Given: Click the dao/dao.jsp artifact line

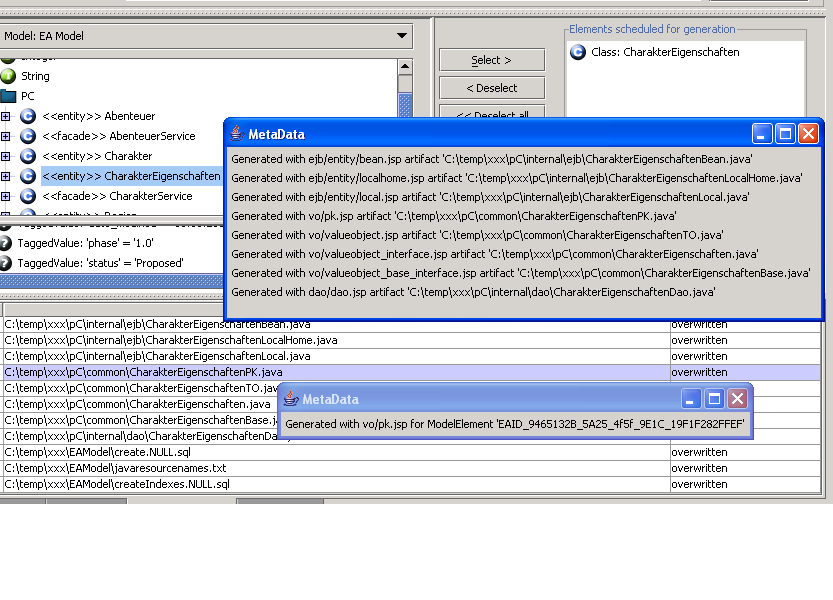Looking at the screenshot, I should [473, 292].
